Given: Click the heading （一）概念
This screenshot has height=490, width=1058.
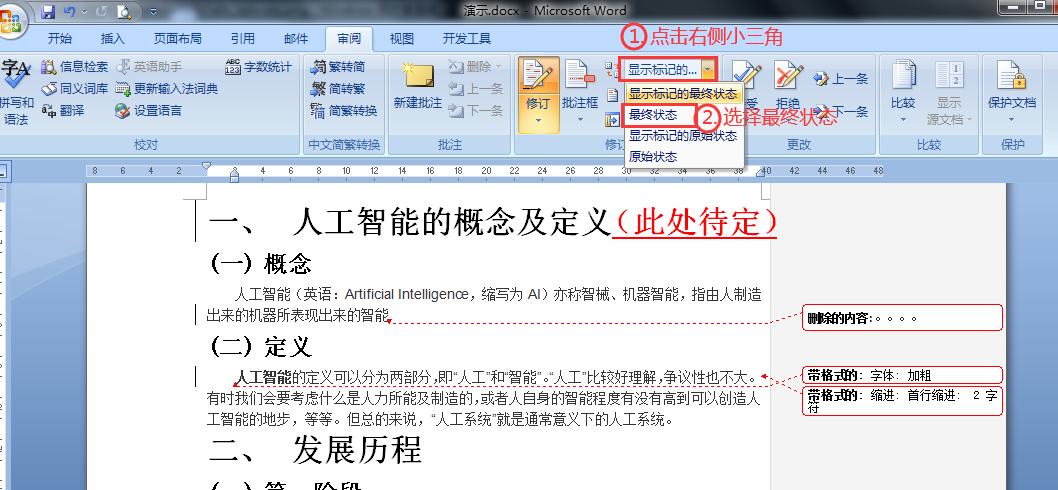Looking at the screenshot, I should point(260,264).
